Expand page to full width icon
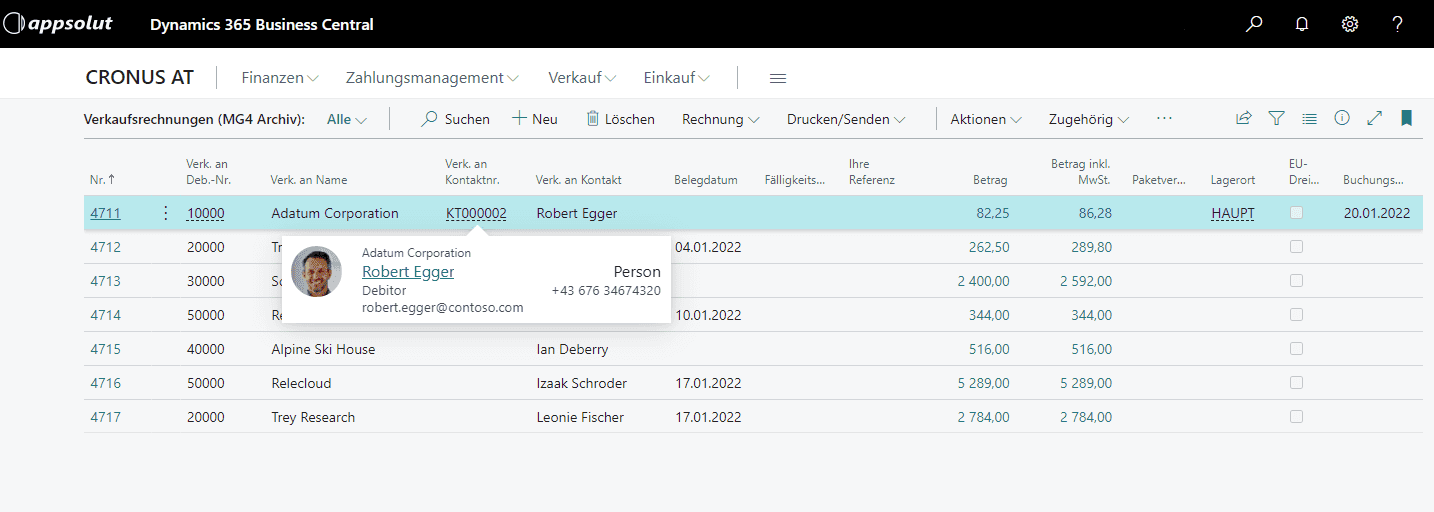The width and height of the screenshot is (1434, 512). 1375,118
